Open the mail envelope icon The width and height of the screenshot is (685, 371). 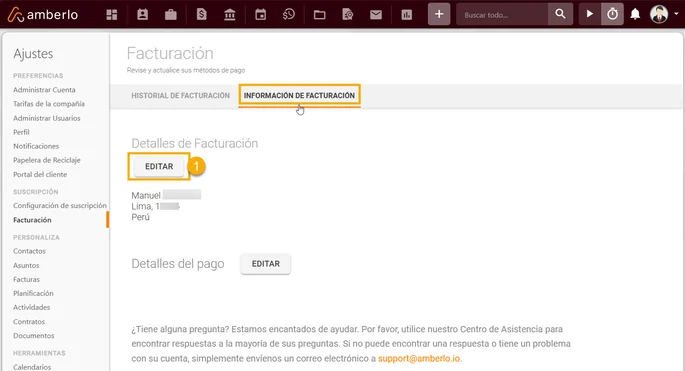[376, 15]
